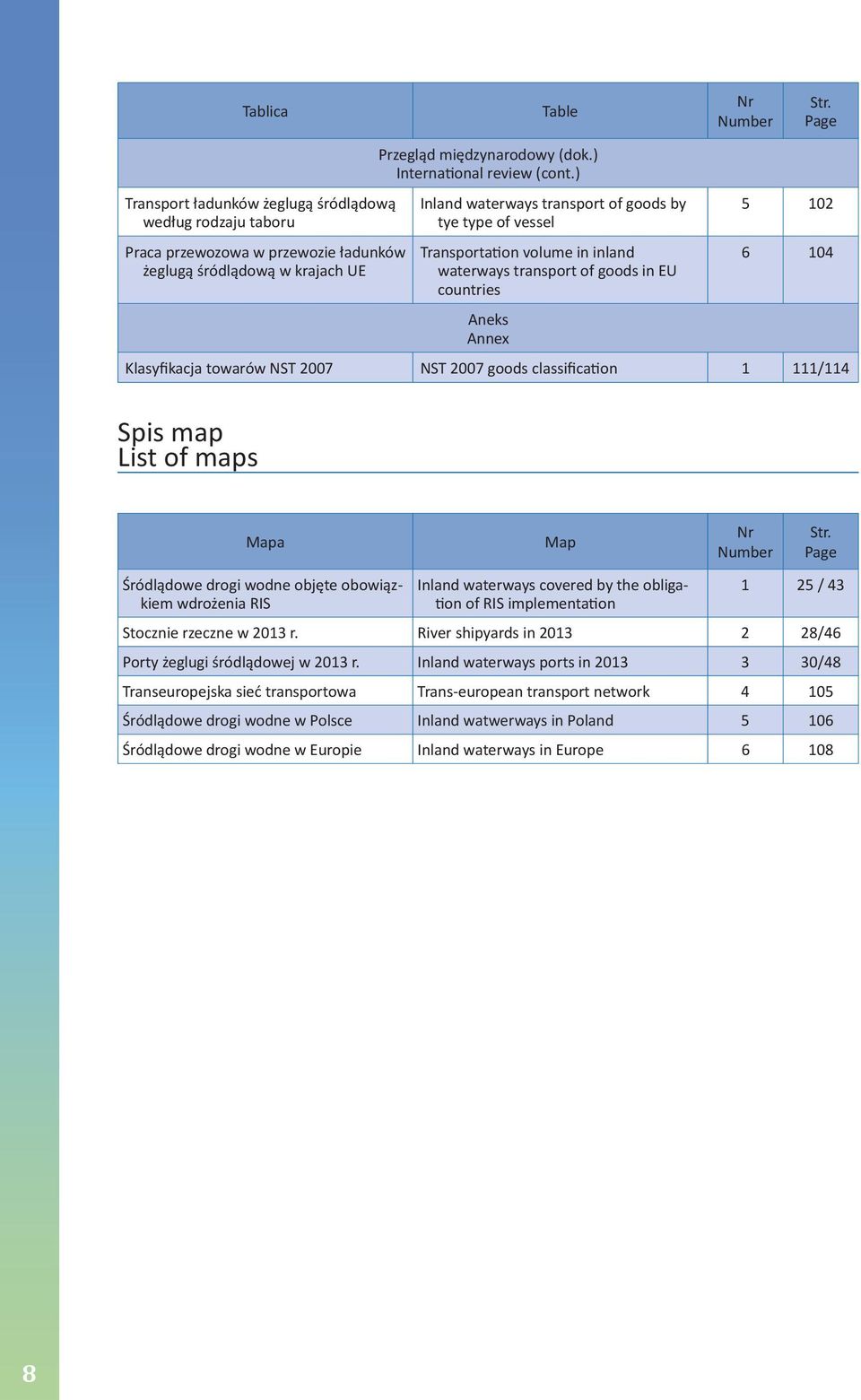Screen dimensions: 861x1400
Task: Select 'River shipyards in 2013' entry
Action: point(494,632)
